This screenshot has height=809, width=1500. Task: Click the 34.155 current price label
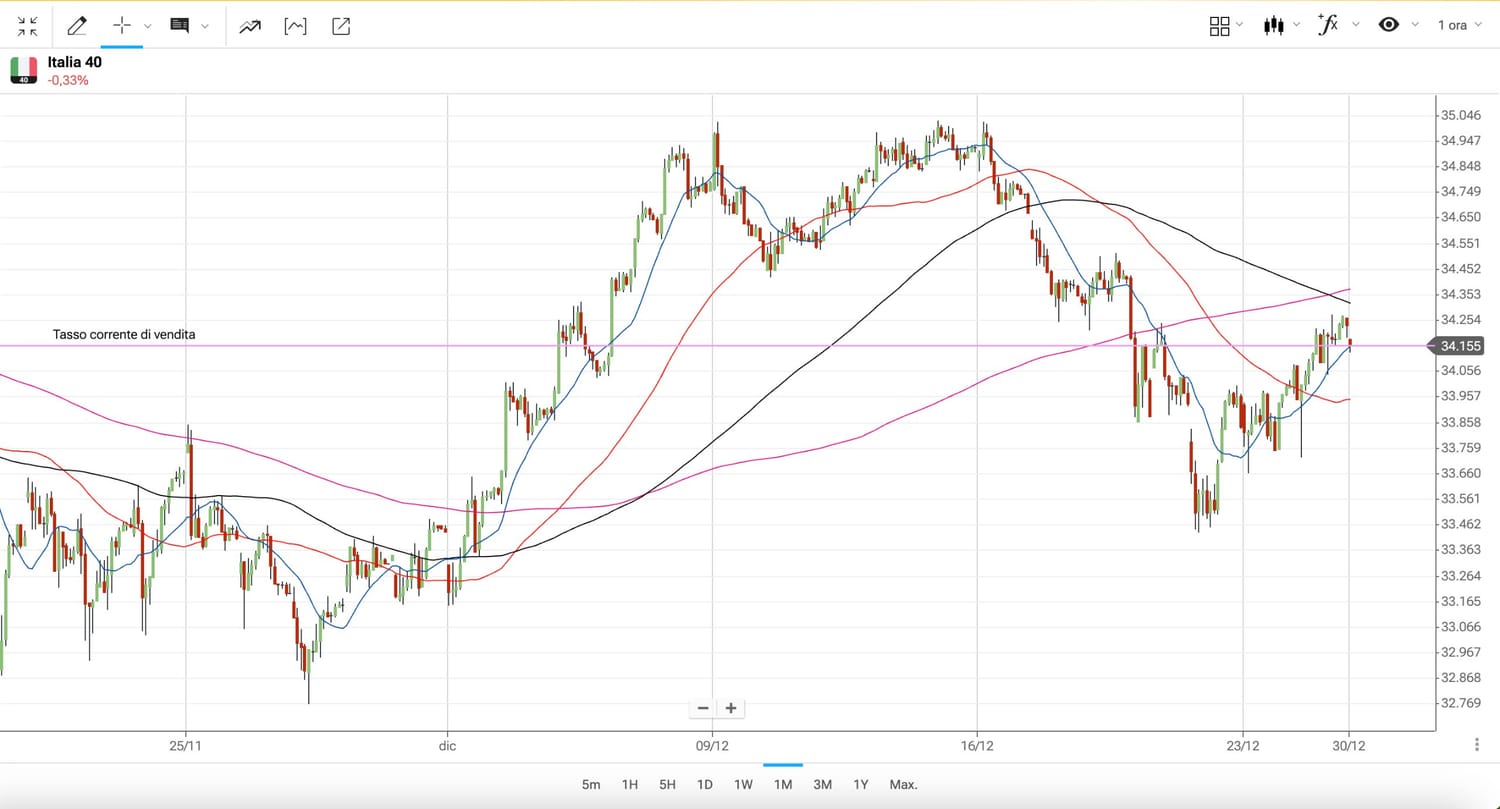(x=1461, y=346)
